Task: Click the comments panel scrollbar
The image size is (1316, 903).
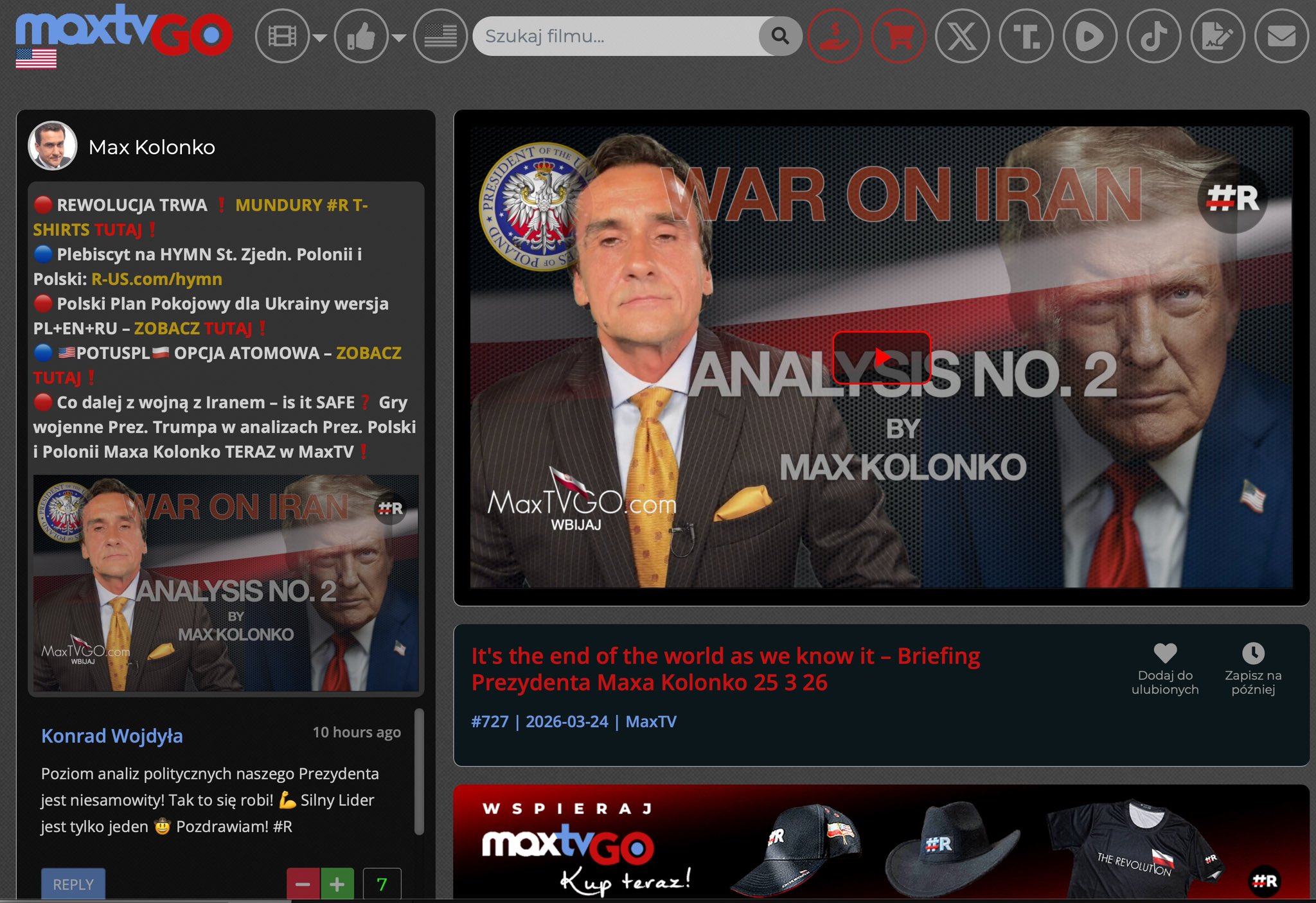Action: coord(419,771)
